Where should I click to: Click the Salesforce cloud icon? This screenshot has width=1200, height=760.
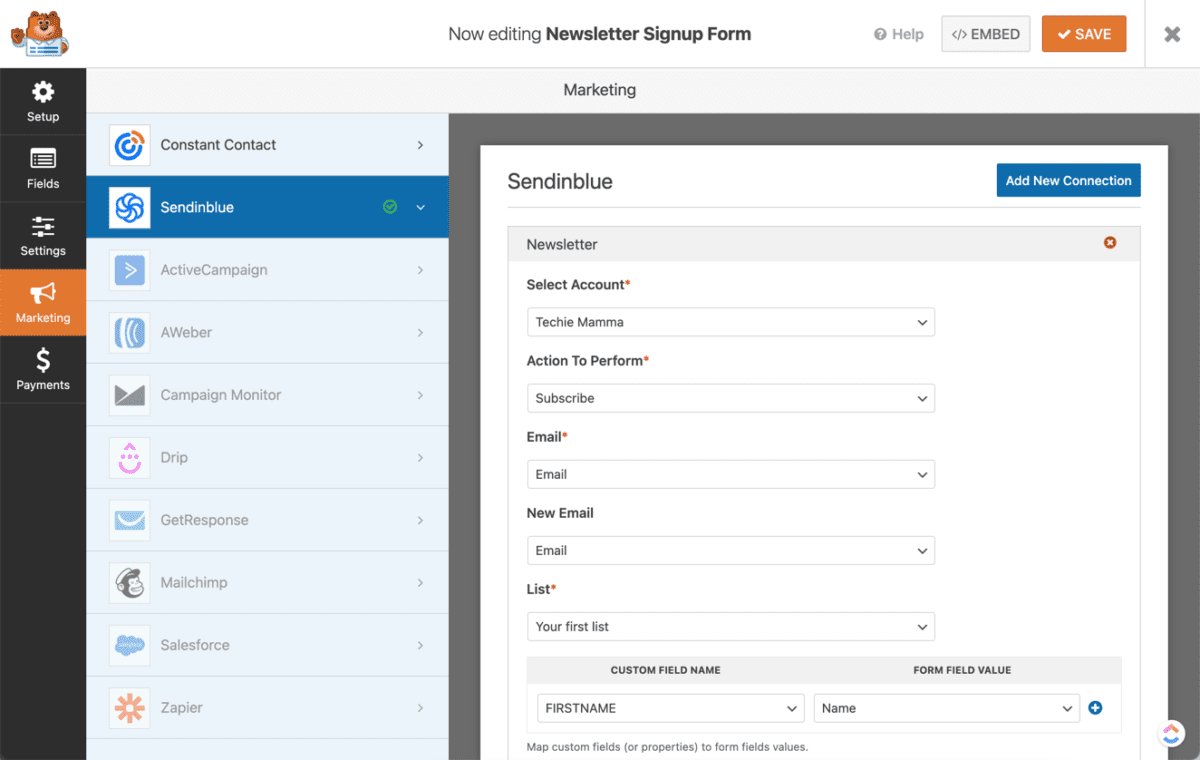(x=129, y=645)
